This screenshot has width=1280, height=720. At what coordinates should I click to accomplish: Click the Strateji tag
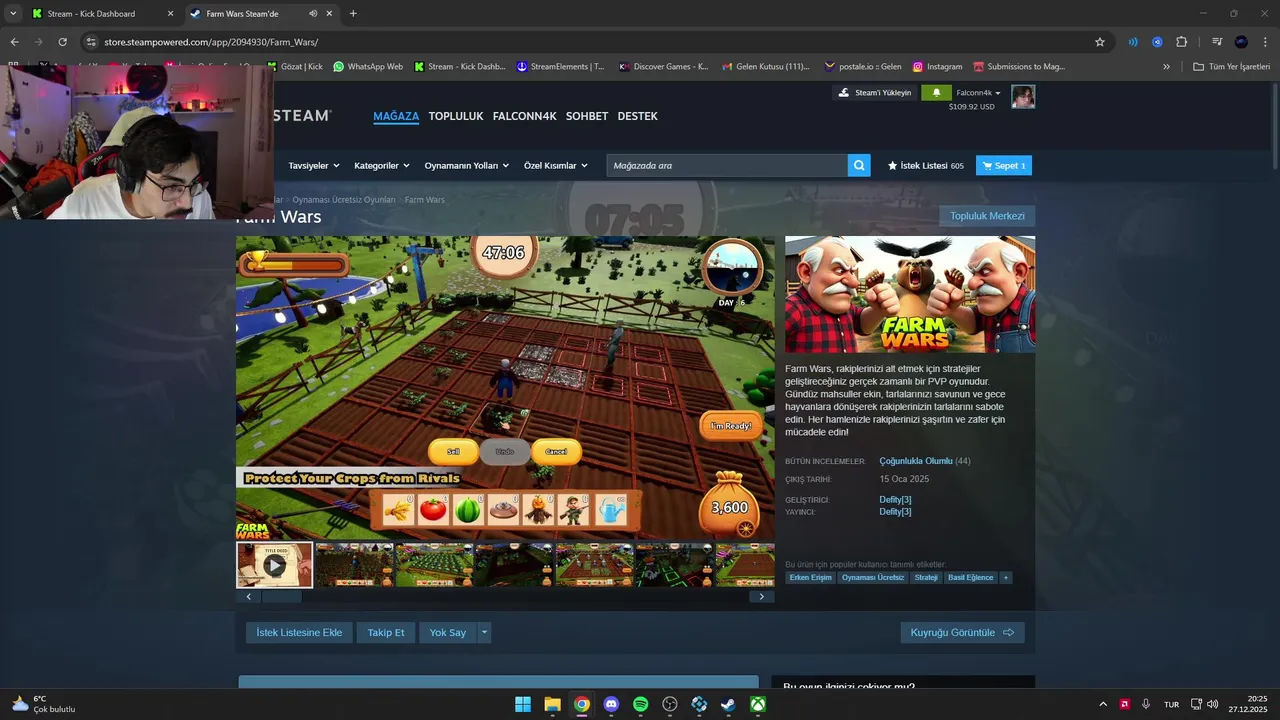click(926, 577)
